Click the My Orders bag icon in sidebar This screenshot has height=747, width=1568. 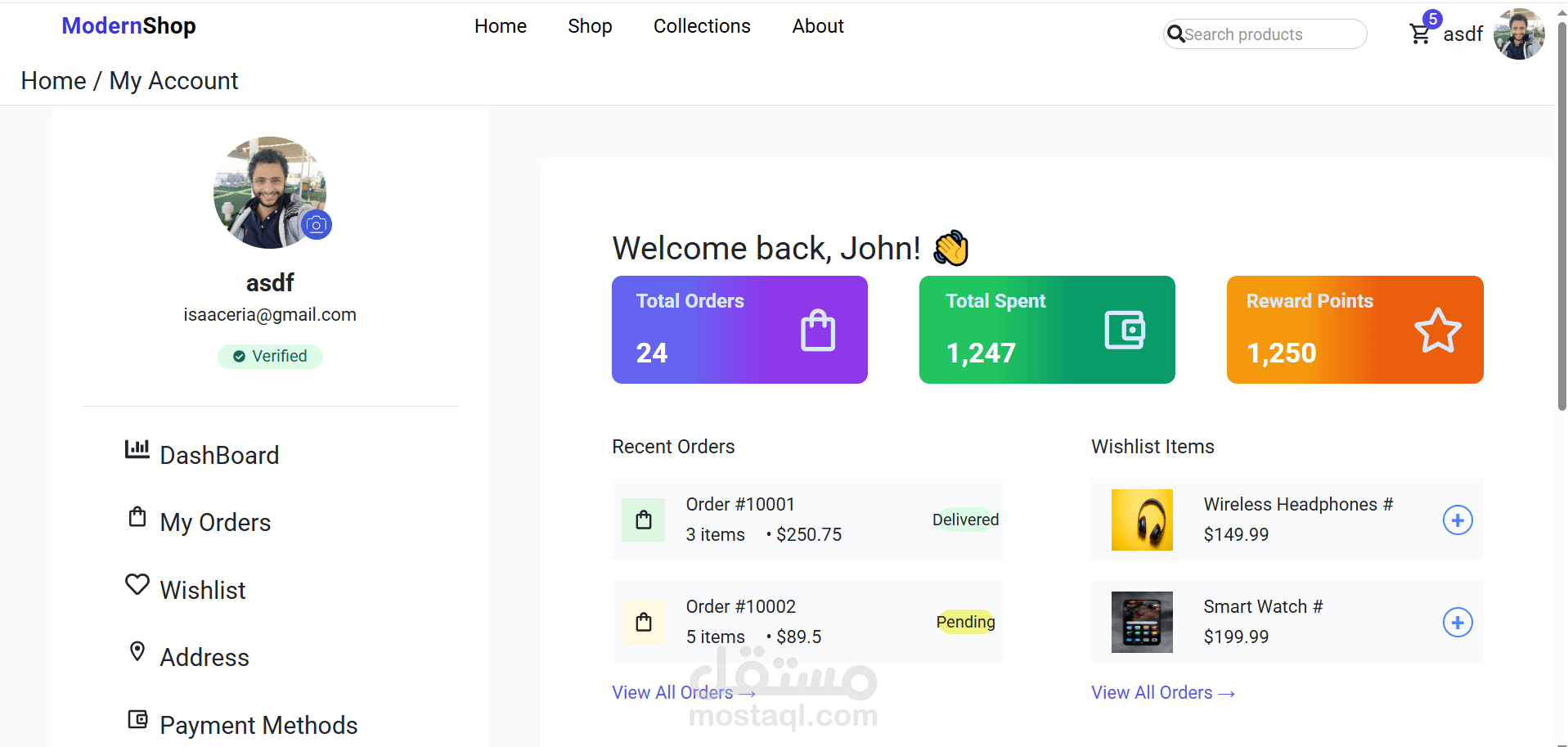(x=137, y=516)
